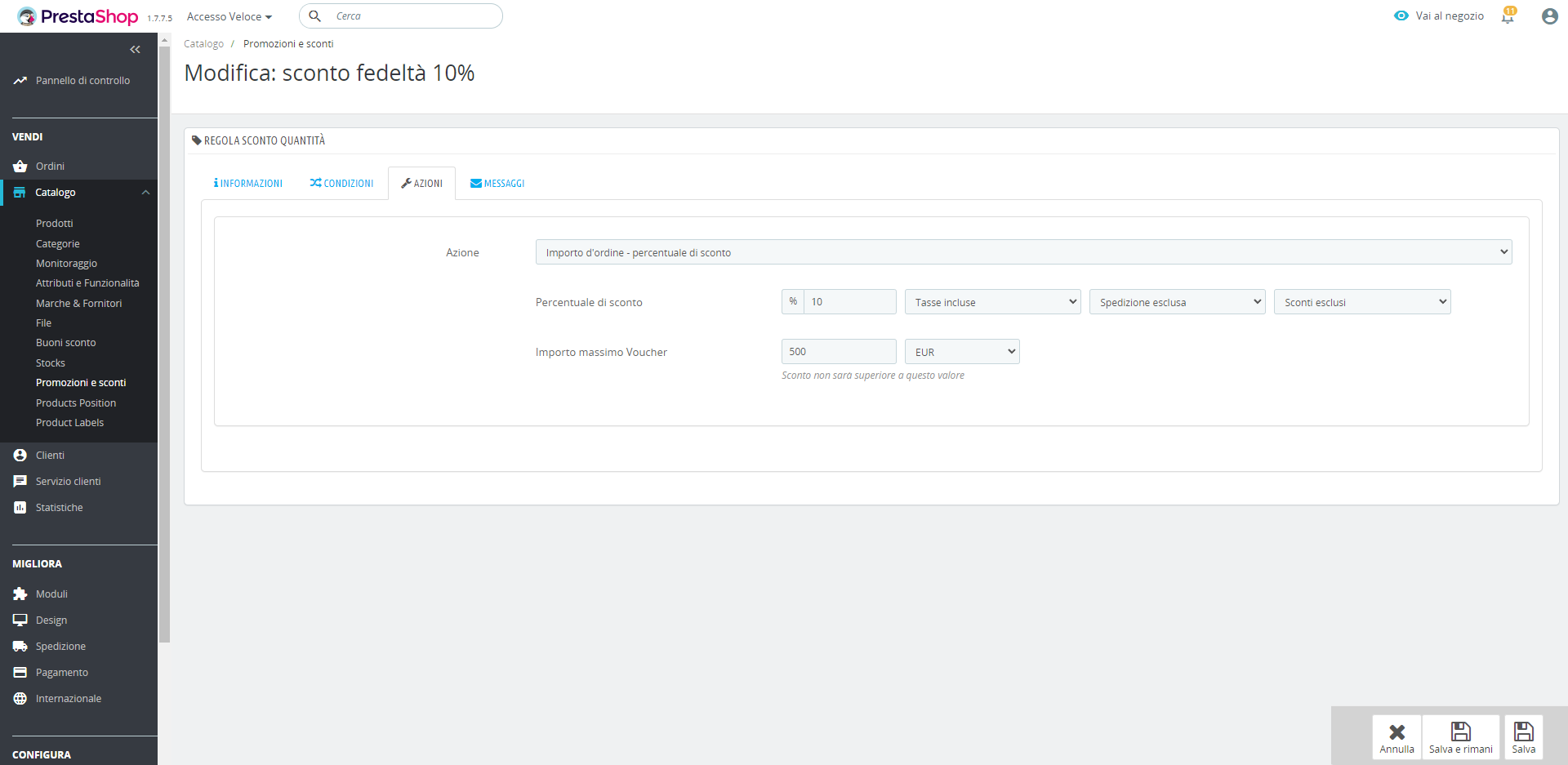Open Promozioni e sconti menu item
The height and width of the screenshot is (765, 1568).
(81, 383)
